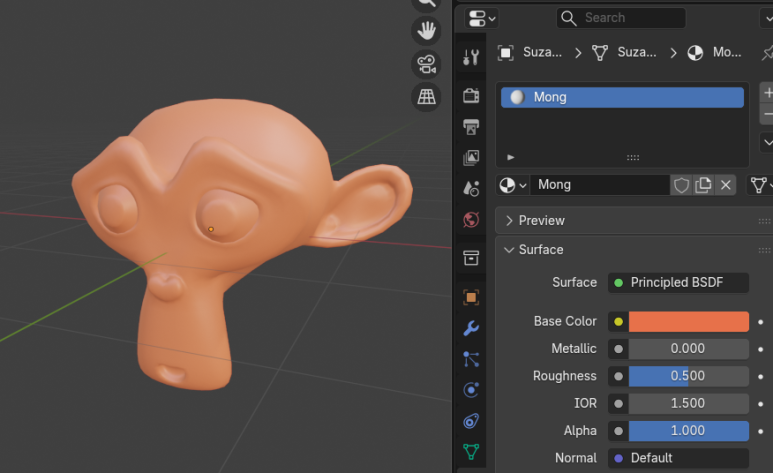
Task: Click the Suzanne object breadcrumb icon
Action: 505,53
